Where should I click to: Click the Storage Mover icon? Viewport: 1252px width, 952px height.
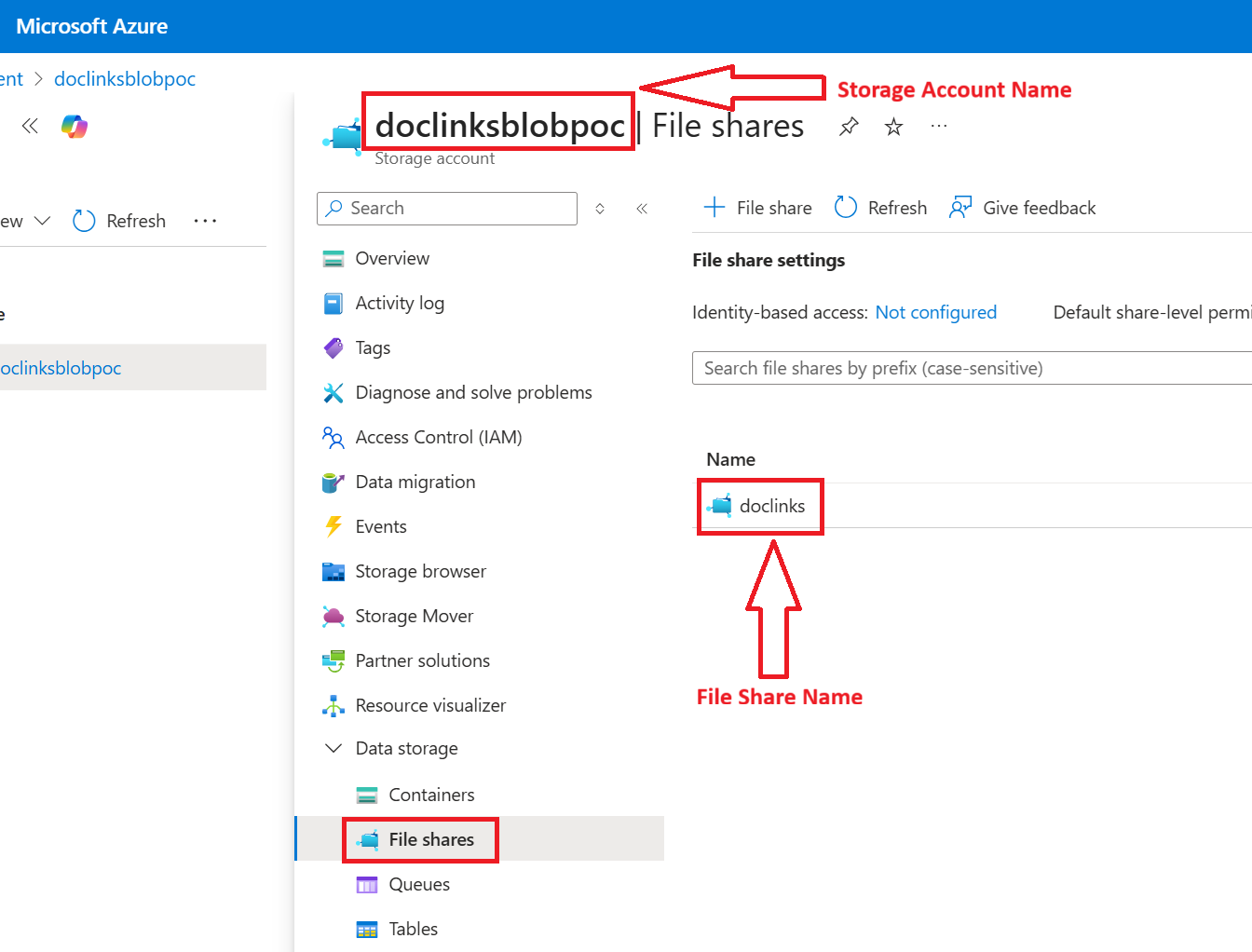(x=333, y=616)
